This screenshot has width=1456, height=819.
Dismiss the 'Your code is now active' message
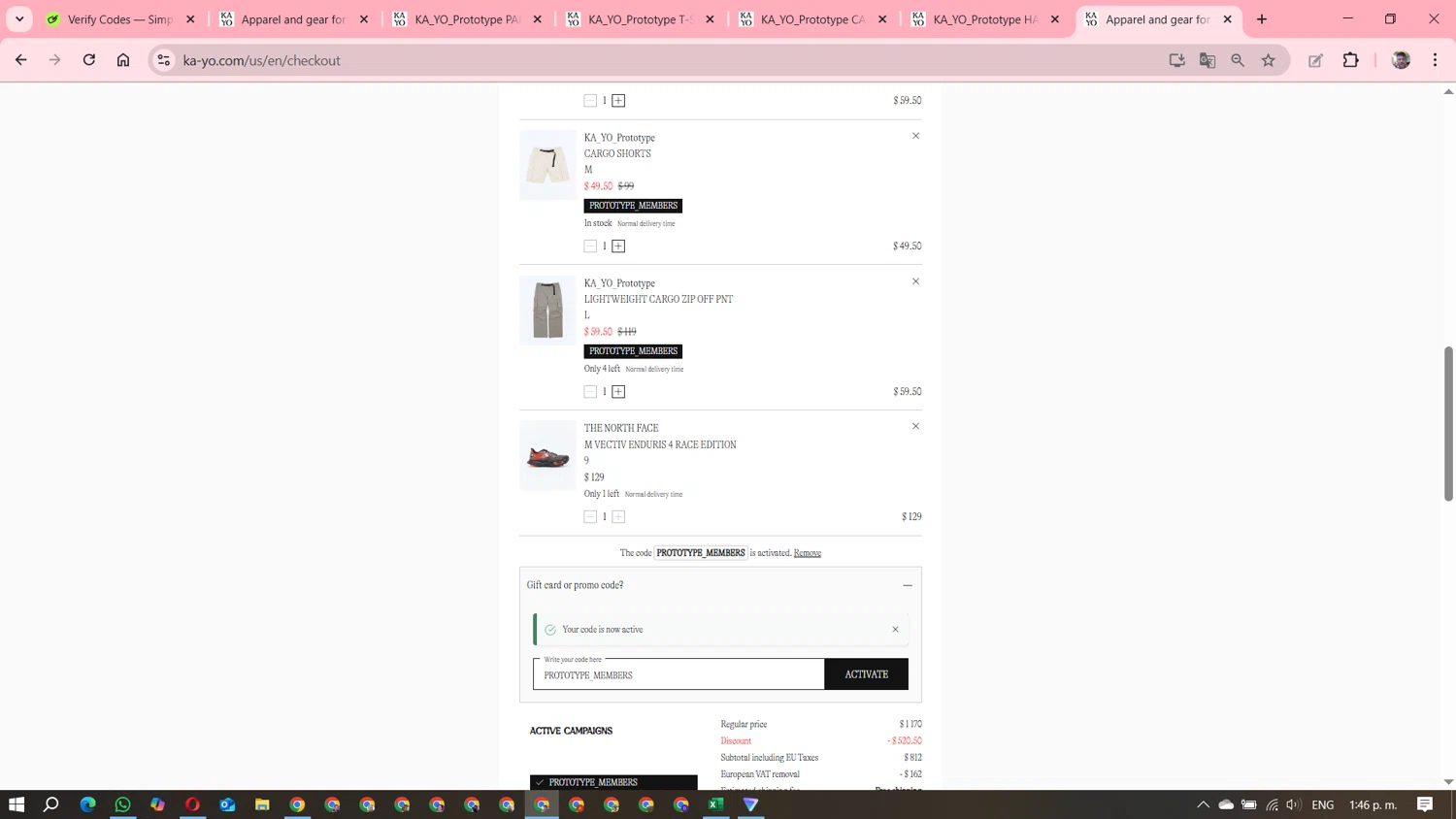click(895, 630)
